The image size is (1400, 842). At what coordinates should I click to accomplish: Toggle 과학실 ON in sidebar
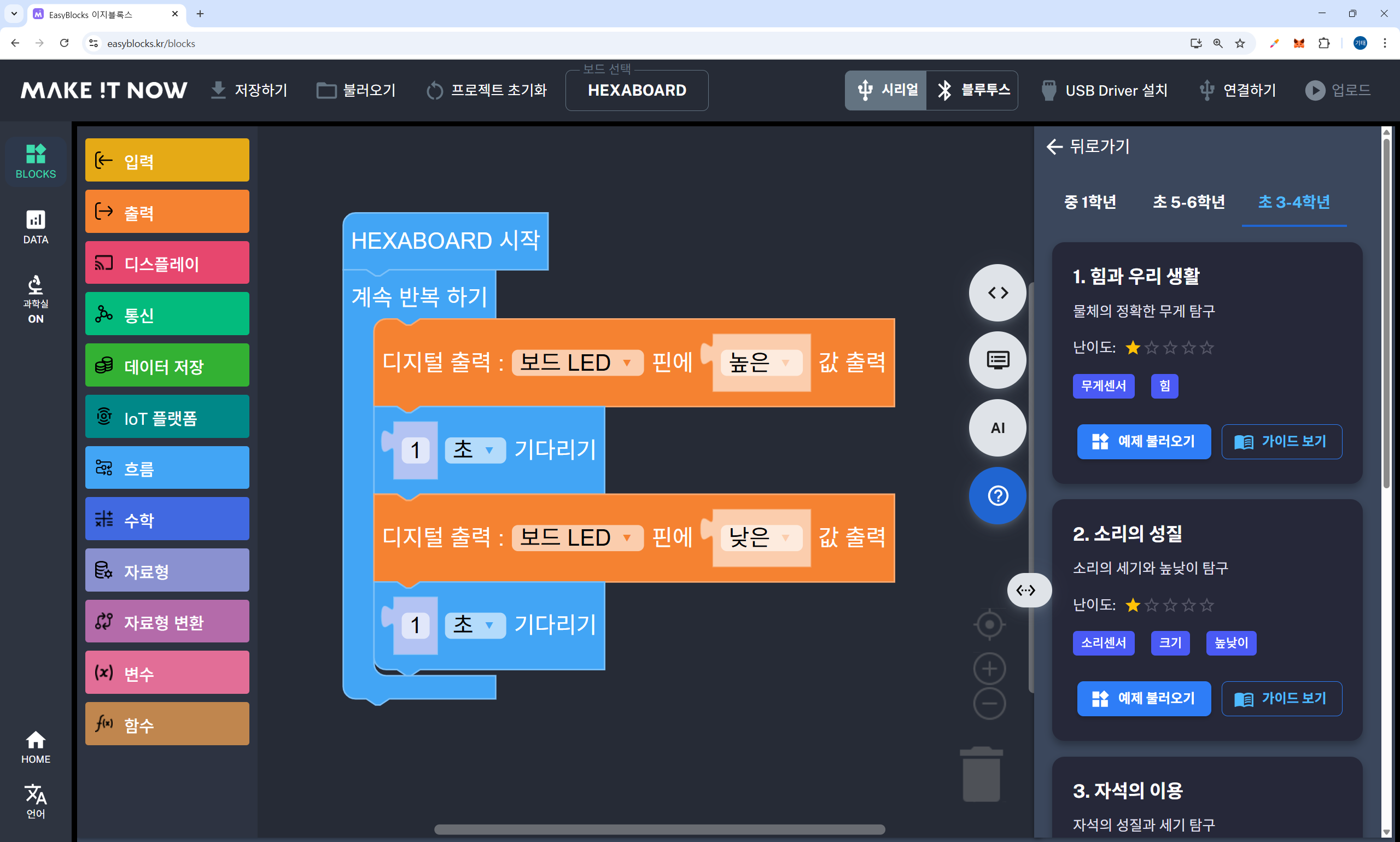[x=36, y=300]
